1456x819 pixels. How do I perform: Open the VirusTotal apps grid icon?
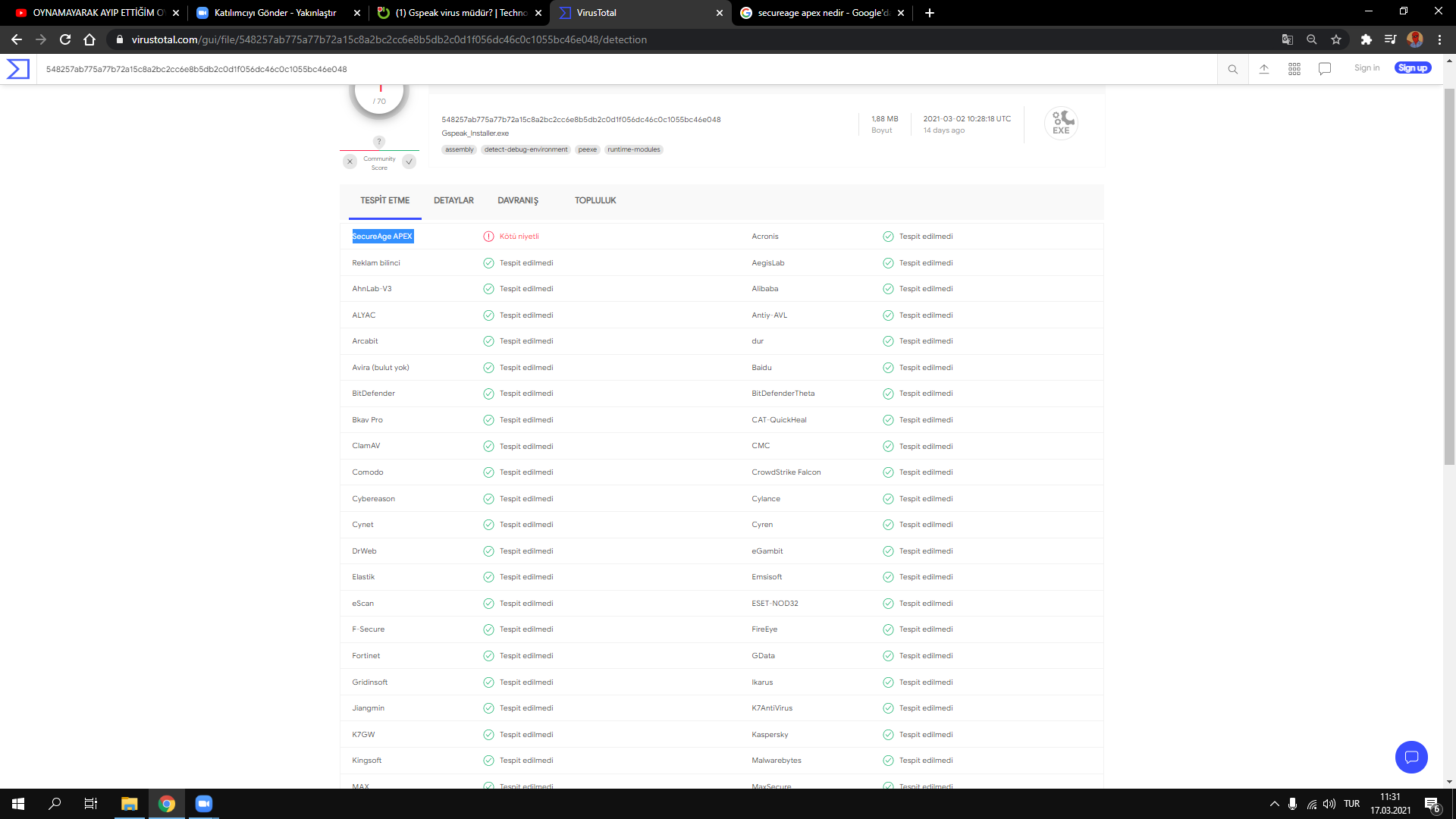[x=1294, y=69]
